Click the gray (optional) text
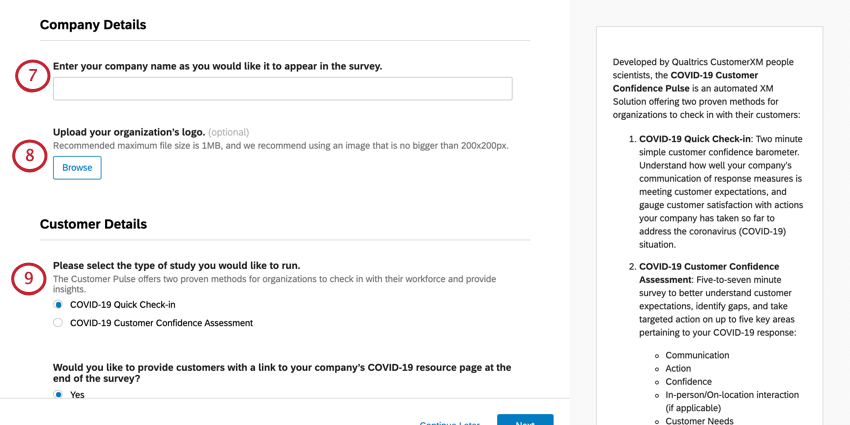The image size is (850, 425). pyautogui.click(x=229, y=132)
